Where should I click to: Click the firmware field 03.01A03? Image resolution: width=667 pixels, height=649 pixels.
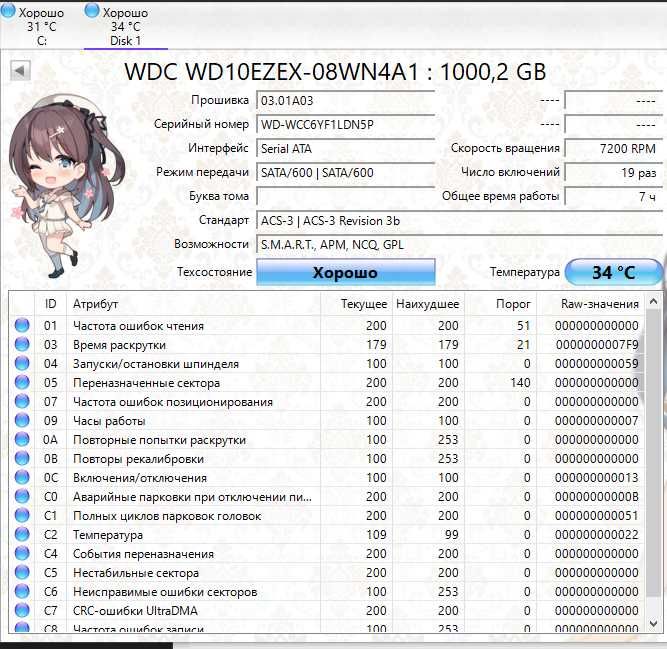[x=345, y=101]
